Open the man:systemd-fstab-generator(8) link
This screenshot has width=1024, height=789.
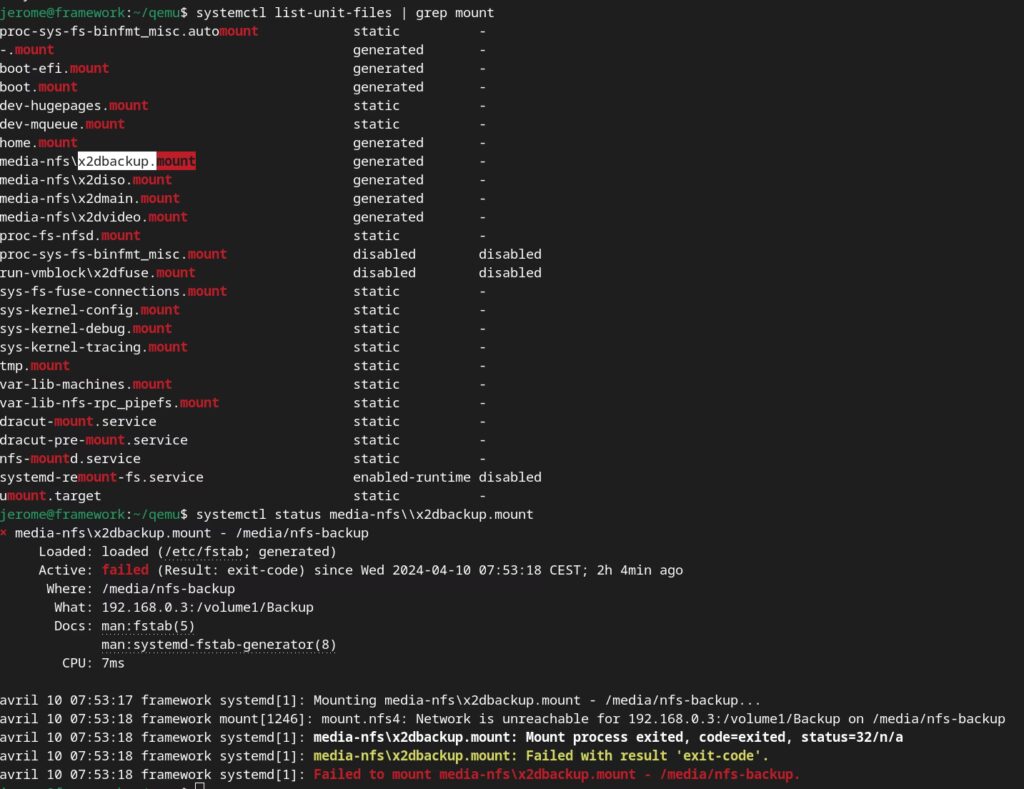218,645
